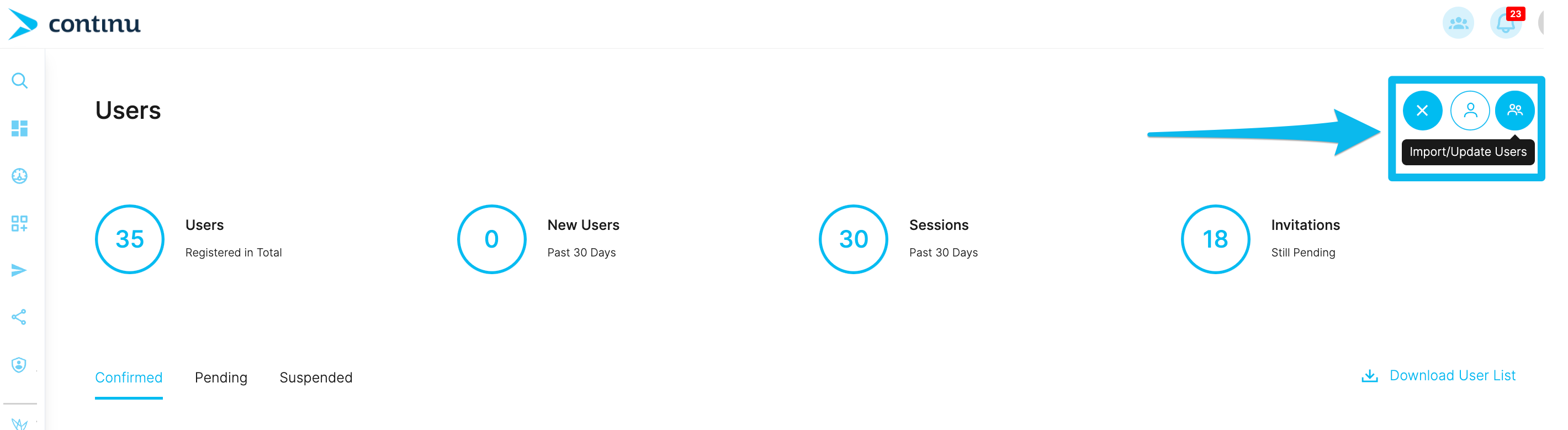Open the shield admin icon in sidebar
The height and width of the screenshot is (430, 1568).
tap(19, 365)
